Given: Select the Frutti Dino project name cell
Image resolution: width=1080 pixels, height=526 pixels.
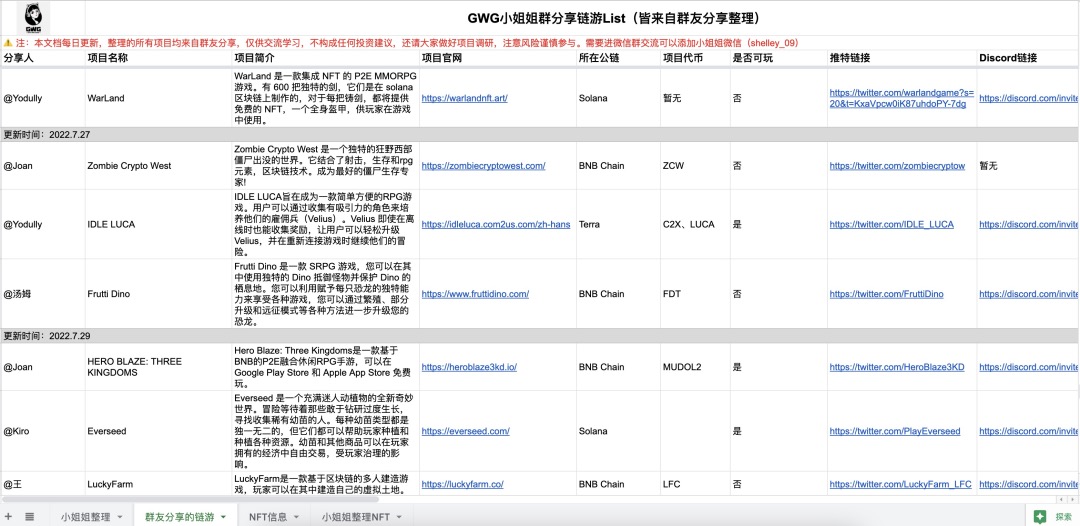Looking at the screenshot, I should tap(158, 294).
